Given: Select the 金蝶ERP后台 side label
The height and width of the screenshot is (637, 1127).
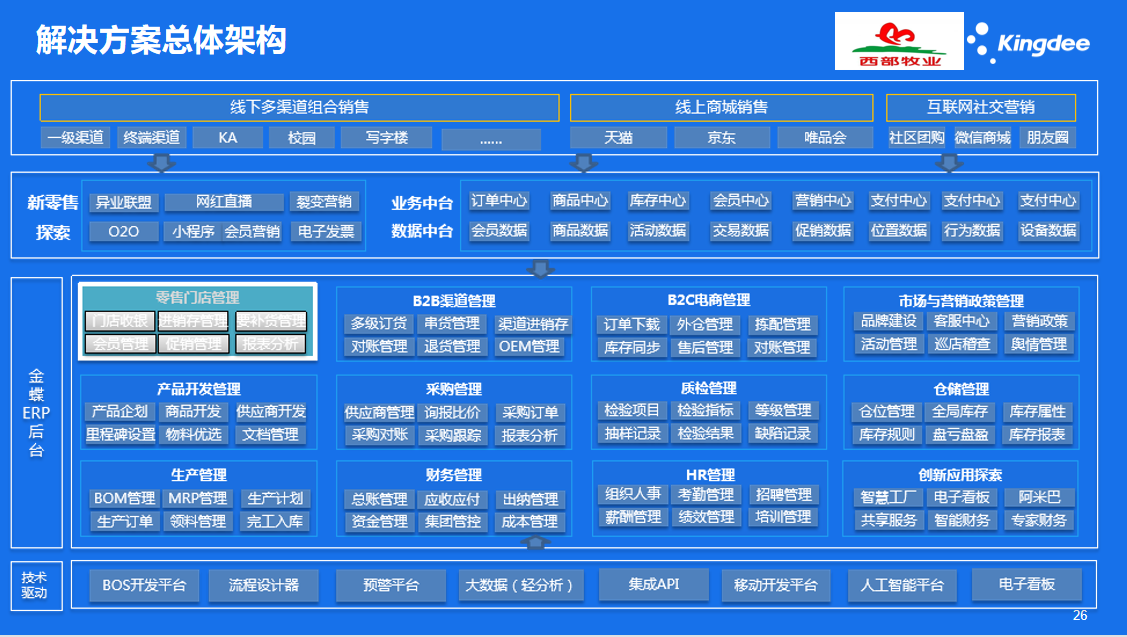Looking at the screenshot, I should pyautogui.click(x=36, y=411).
